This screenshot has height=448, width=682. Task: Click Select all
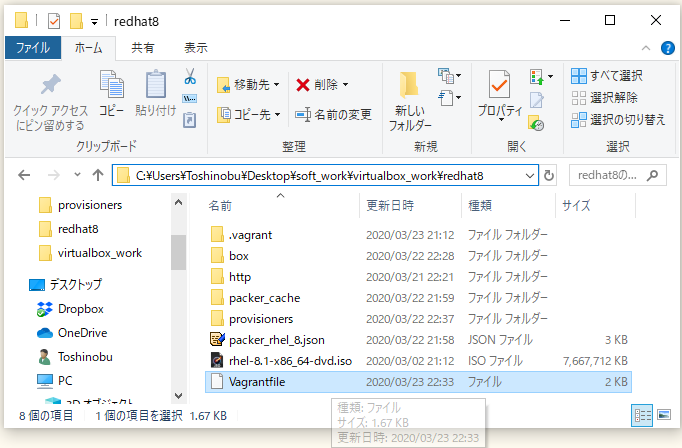tap(607, 76)
